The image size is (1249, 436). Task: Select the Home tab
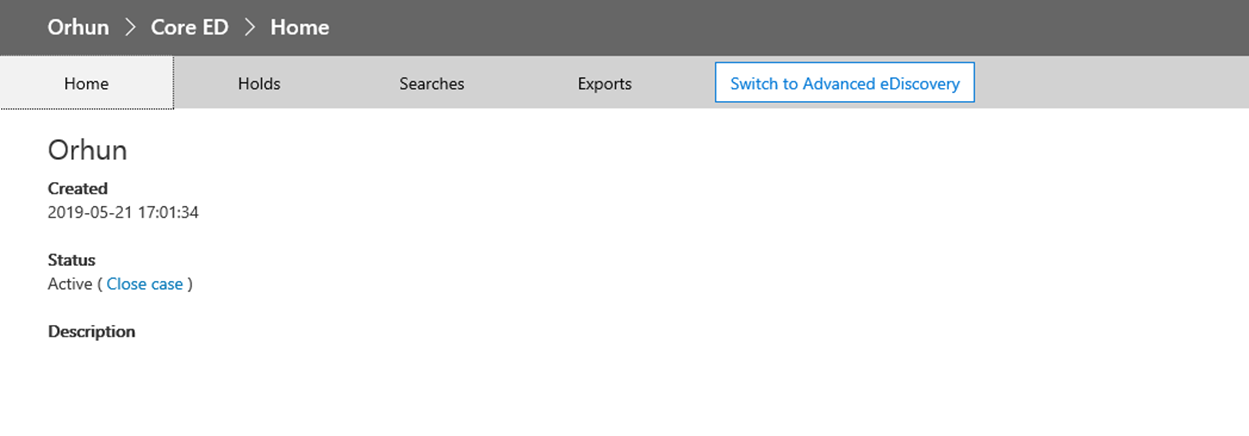(x=87, y=83)
